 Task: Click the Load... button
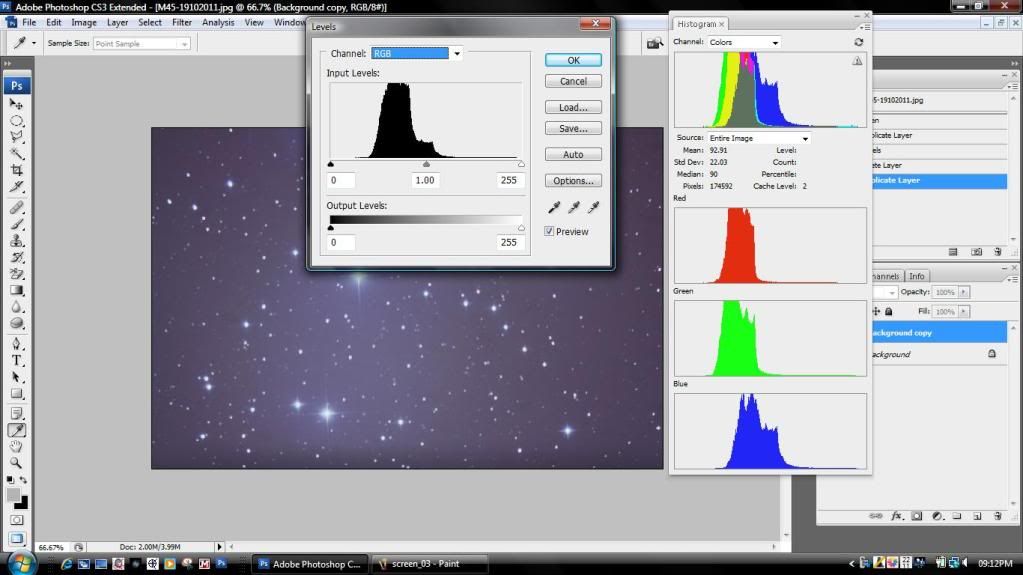(x=573, y=107)
